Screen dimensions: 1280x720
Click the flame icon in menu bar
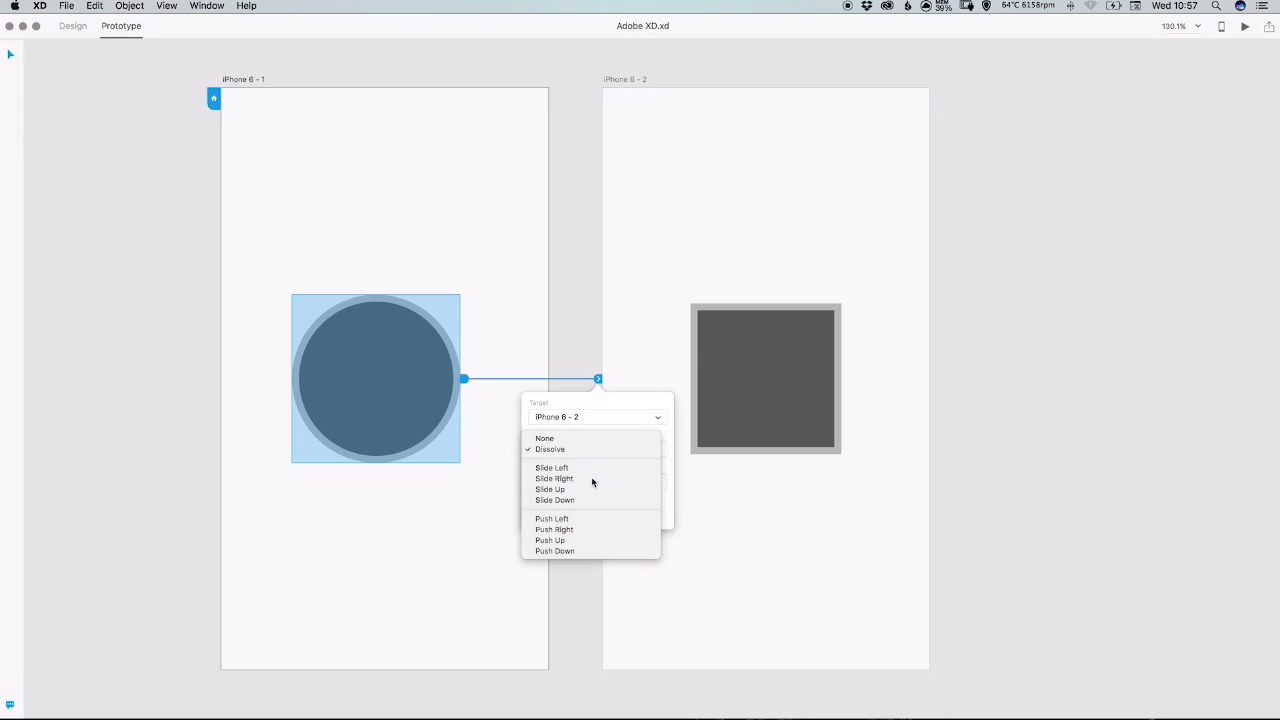pos(908,6)
